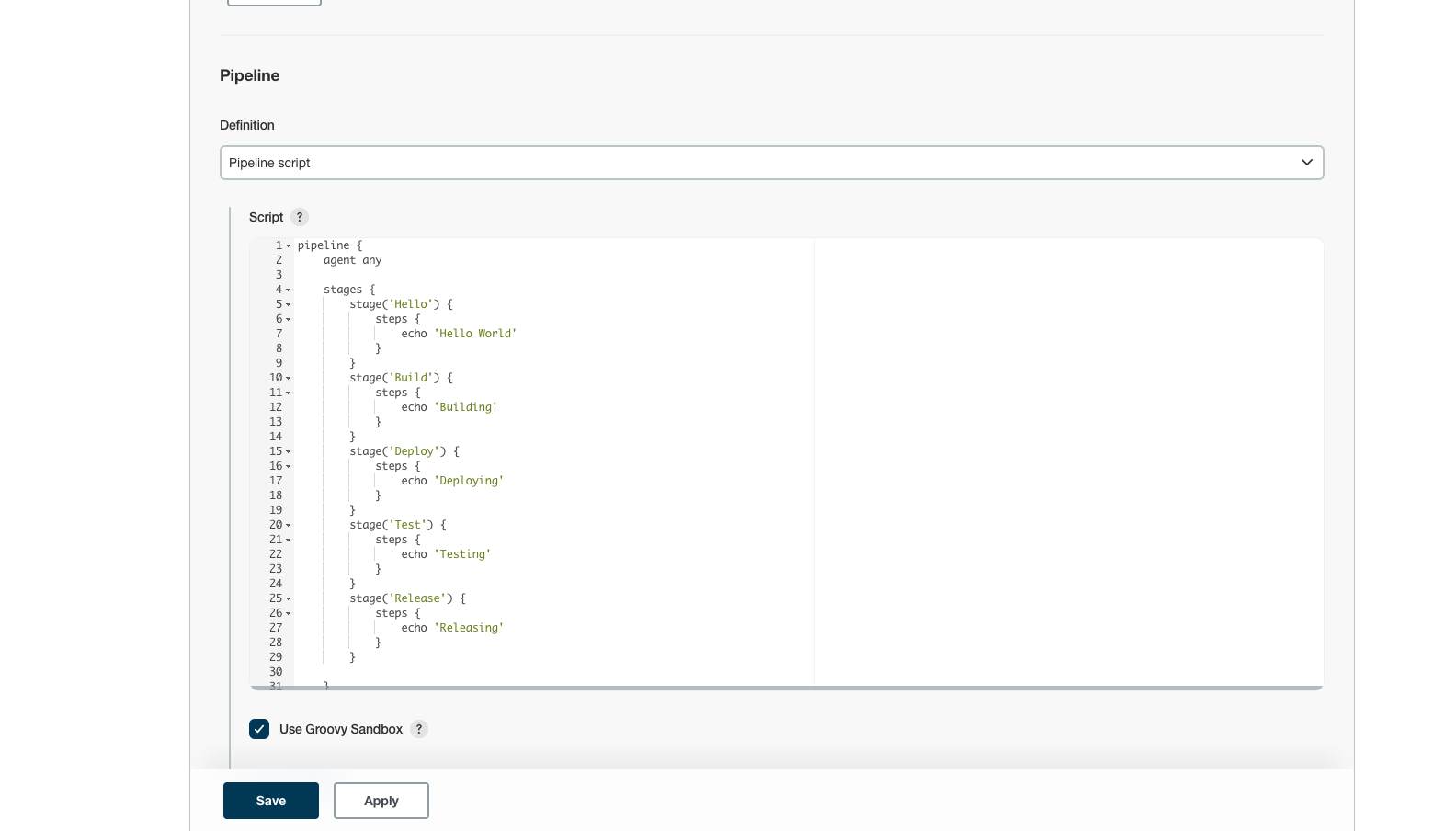
Task: Open the Definition Pipeline script dropdown
Action: (x=771, y=163)
